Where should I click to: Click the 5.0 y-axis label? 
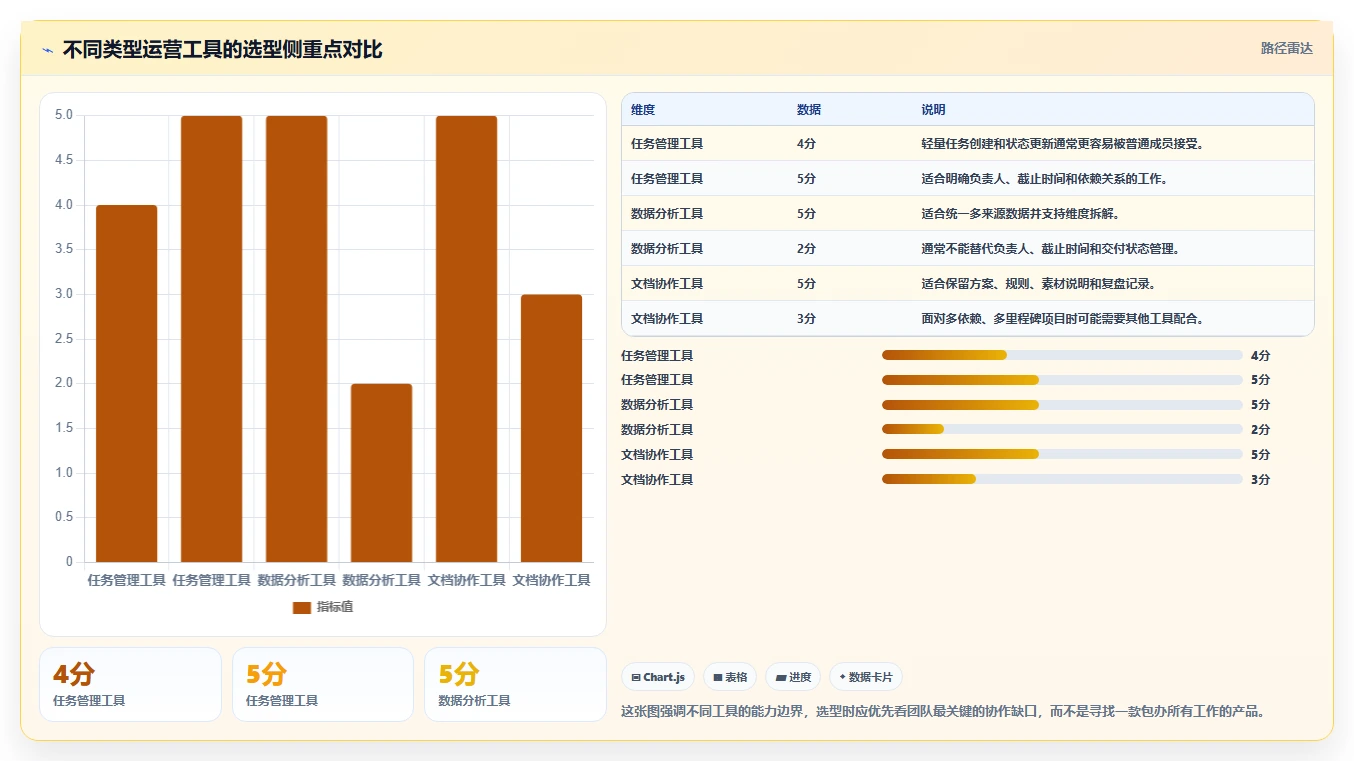64,115
